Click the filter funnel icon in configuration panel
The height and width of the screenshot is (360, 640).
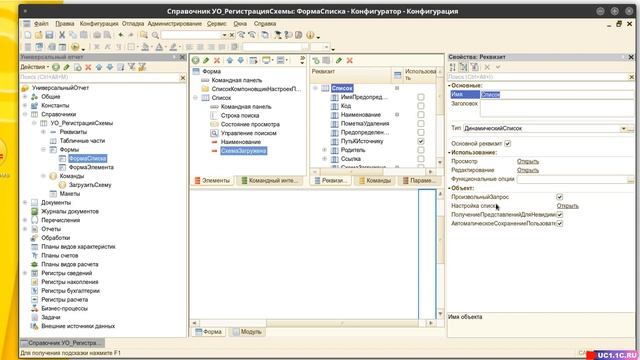(131, 67)
